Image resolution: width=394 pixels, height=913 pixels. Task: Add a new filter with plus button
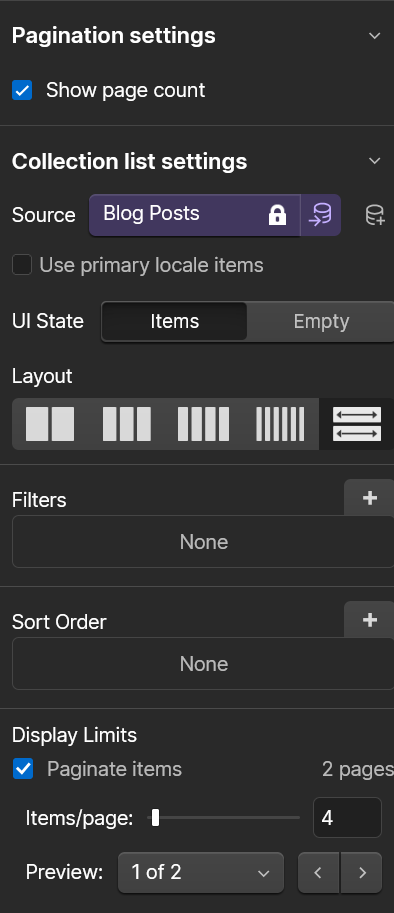(370, 498)
